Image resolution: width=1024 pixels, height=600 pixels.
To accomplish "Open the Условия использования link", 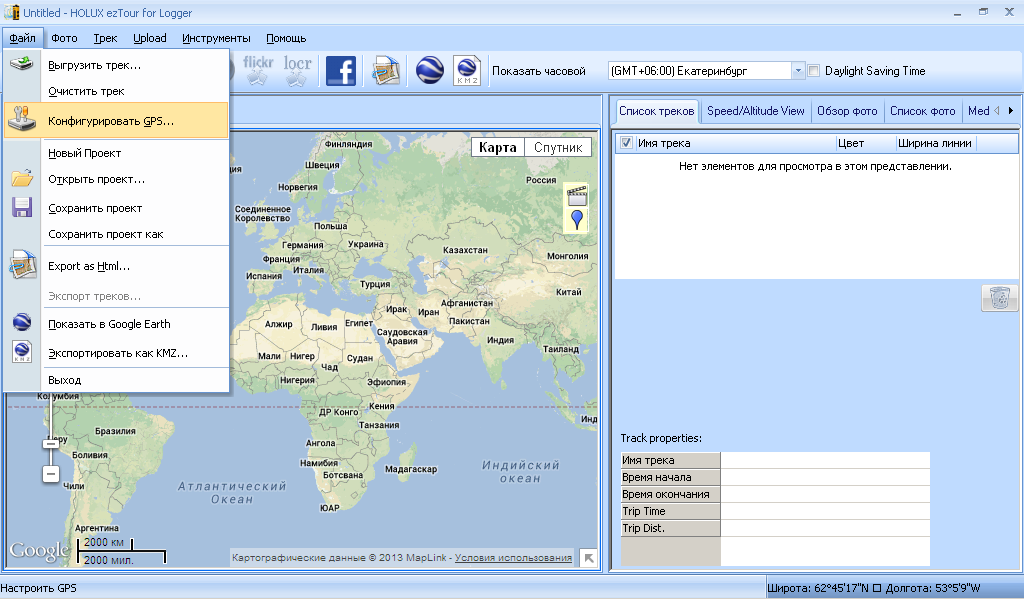I will [x=513, y=558].
